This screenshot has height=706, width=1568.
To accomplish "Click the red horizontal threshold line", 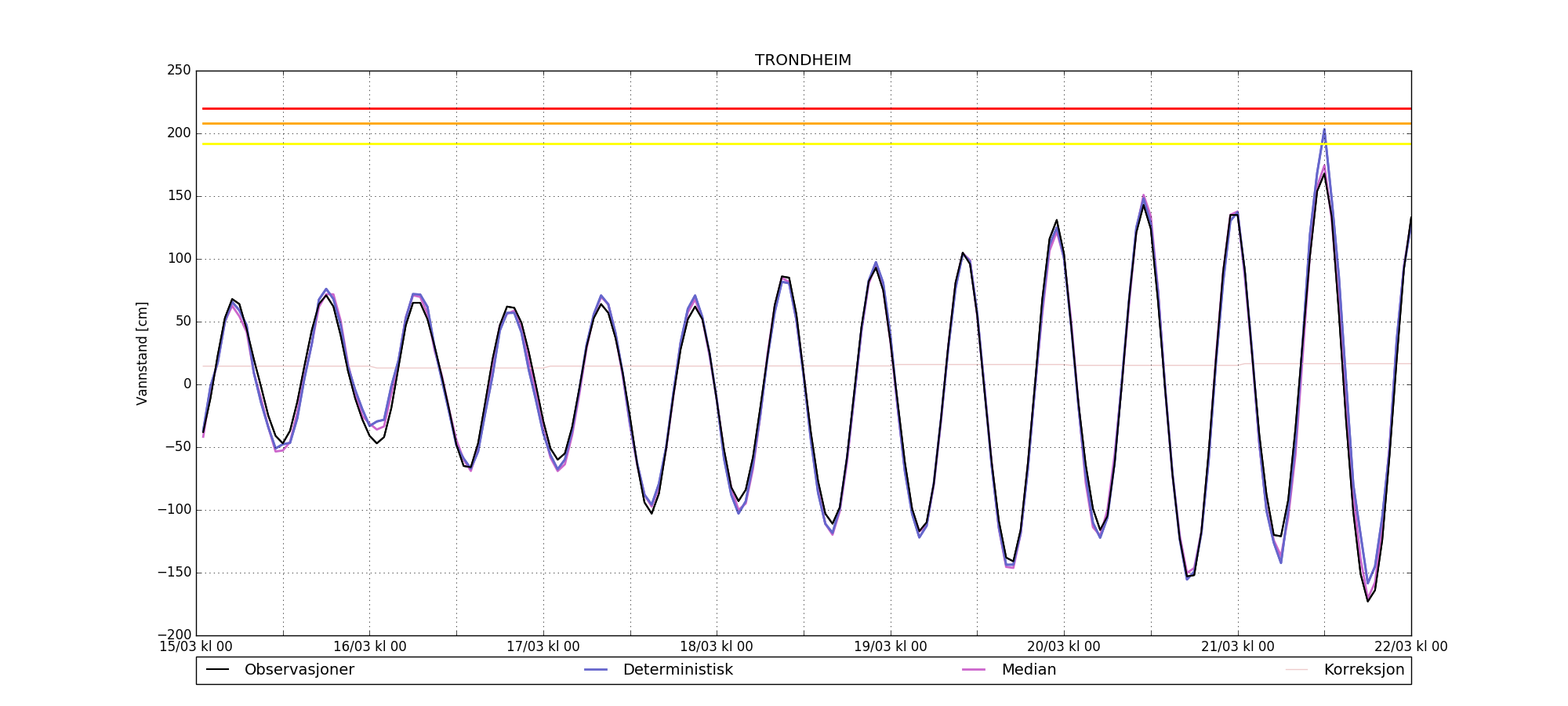I will click(x=784, y=109).
